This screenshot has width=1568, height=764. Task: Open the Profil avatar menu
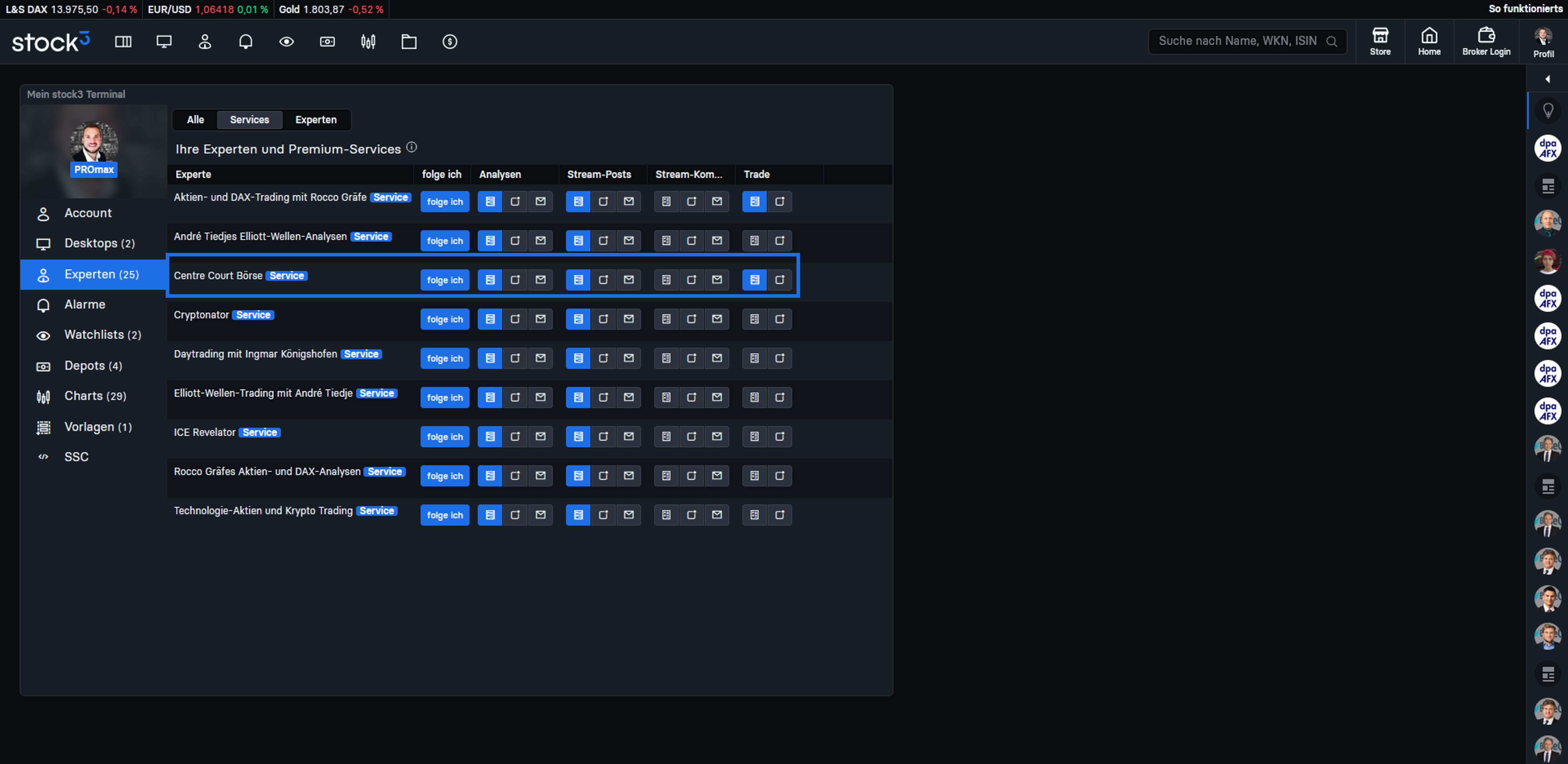click(x=1543, y=41)
